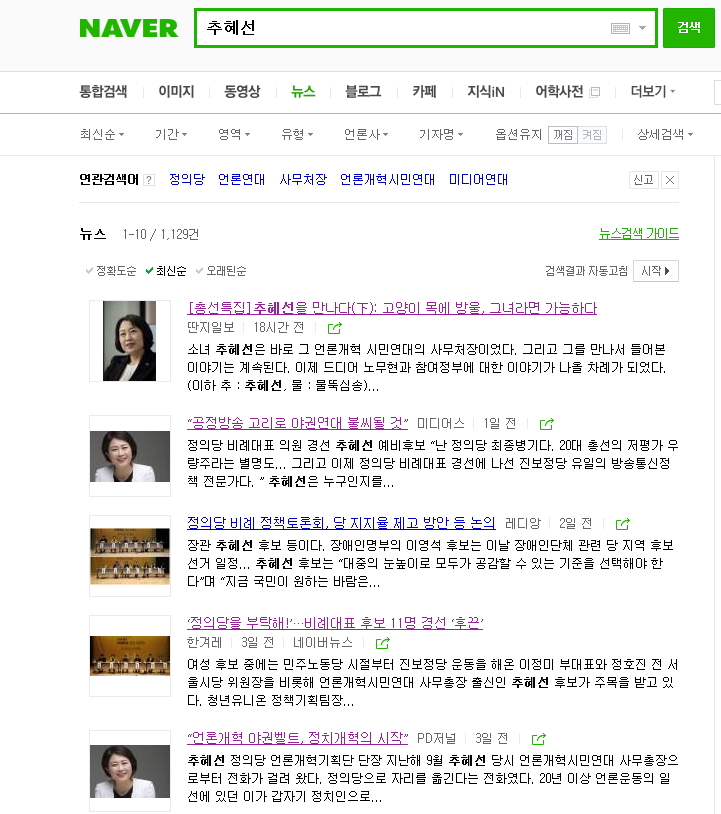Switch to the 블로그 tab
This screenshot has width=721, height=814.
click(363, 92)
